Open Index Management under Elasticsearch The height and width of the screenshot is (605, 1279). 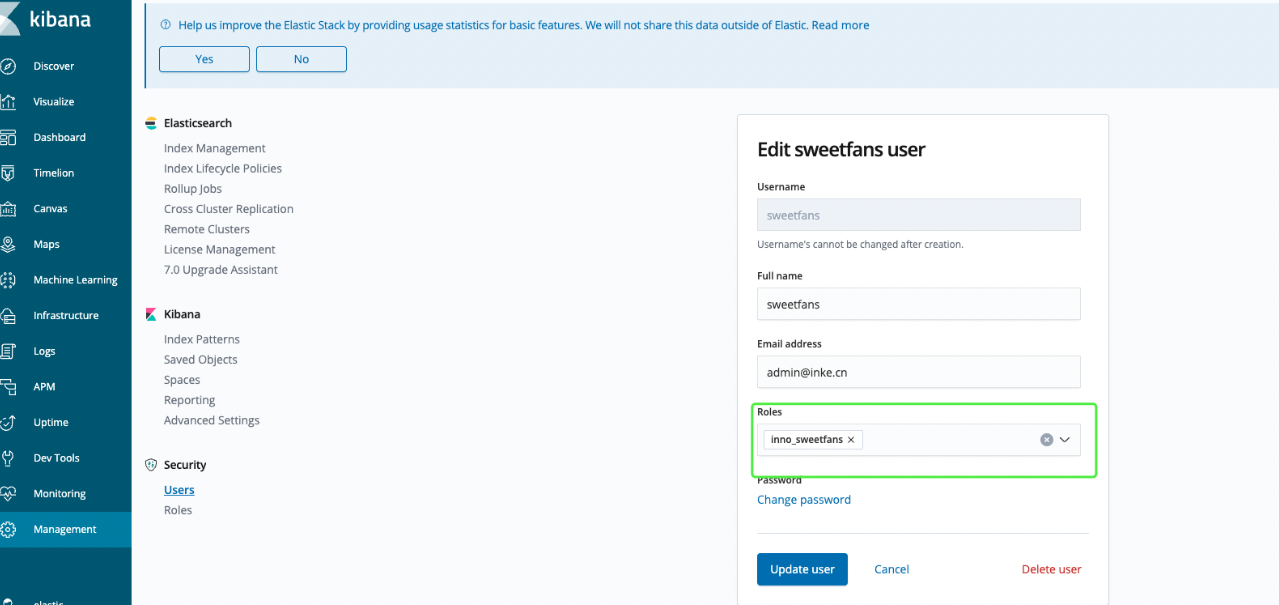point(214,148)
